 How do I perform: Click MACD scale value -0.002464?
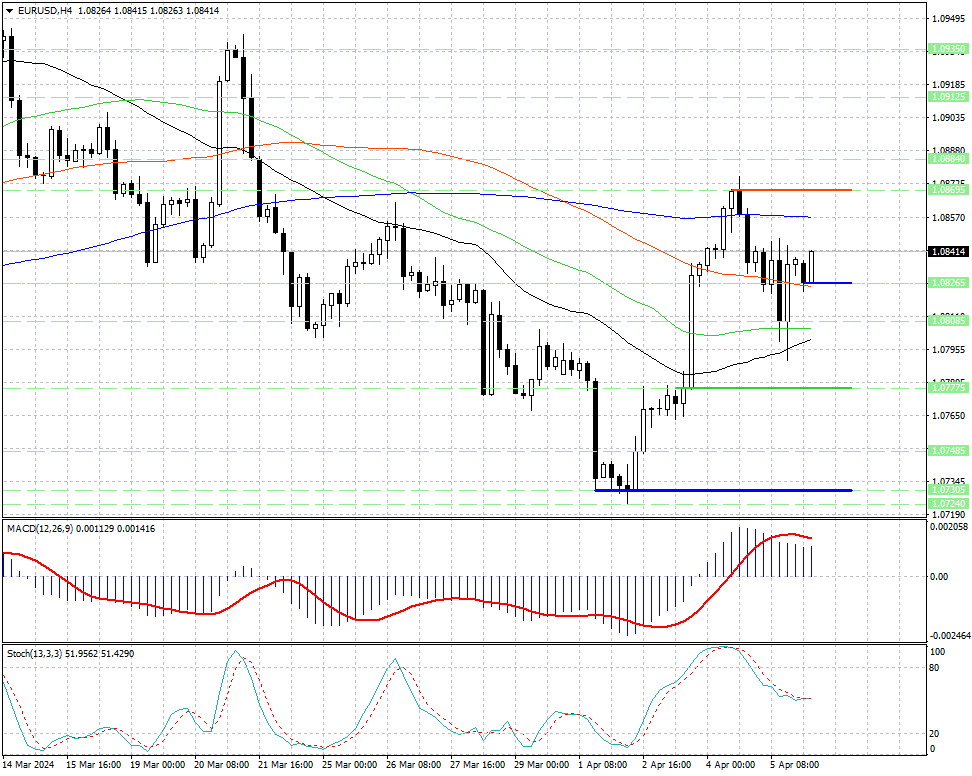(950, 636)
